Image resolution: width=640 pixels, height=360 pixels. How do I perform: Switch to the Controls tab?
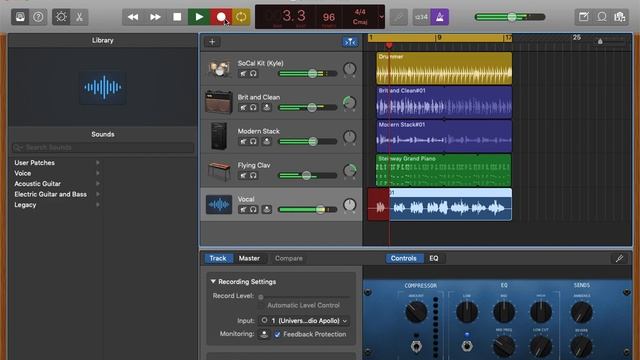[404, 258]
